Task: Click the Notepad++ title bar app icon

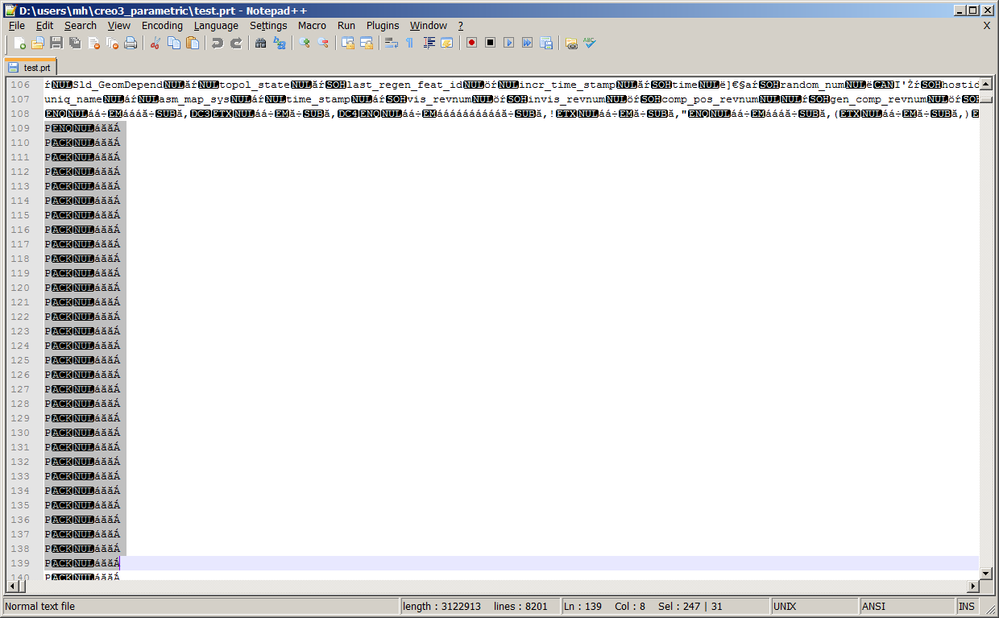Action: (10, 10)
